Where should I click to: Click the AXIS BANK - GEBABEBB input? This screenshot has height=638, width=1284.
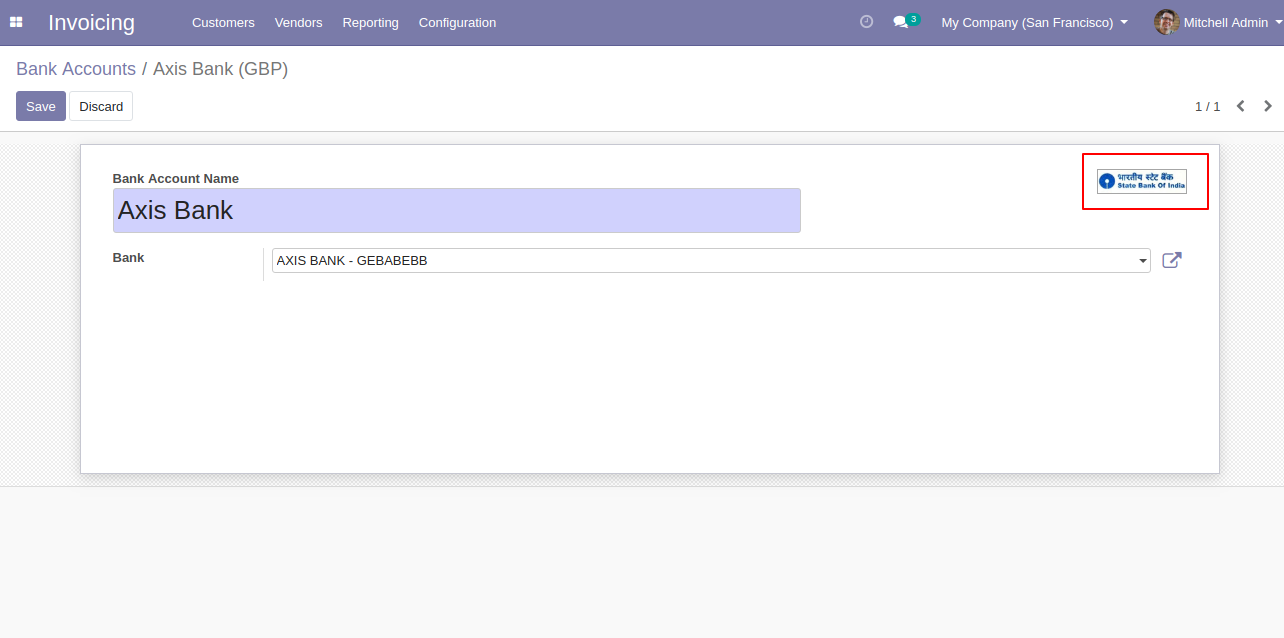pyautogui.click(x=711, y=261)
